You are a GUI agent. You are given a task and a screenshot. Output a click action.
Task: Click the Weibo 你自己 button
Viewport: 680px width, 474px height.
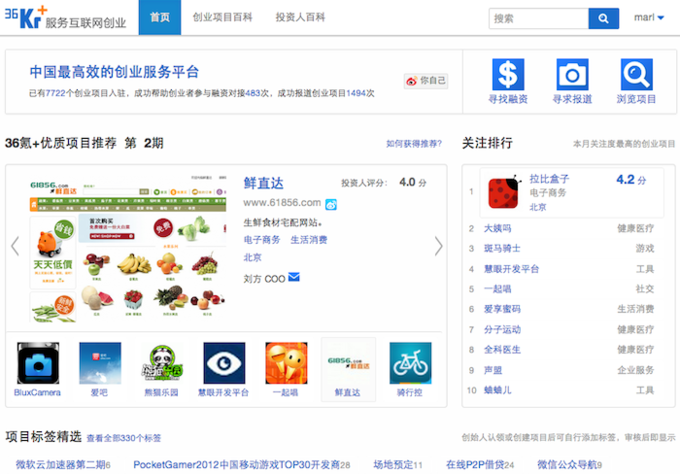[426, 81]
